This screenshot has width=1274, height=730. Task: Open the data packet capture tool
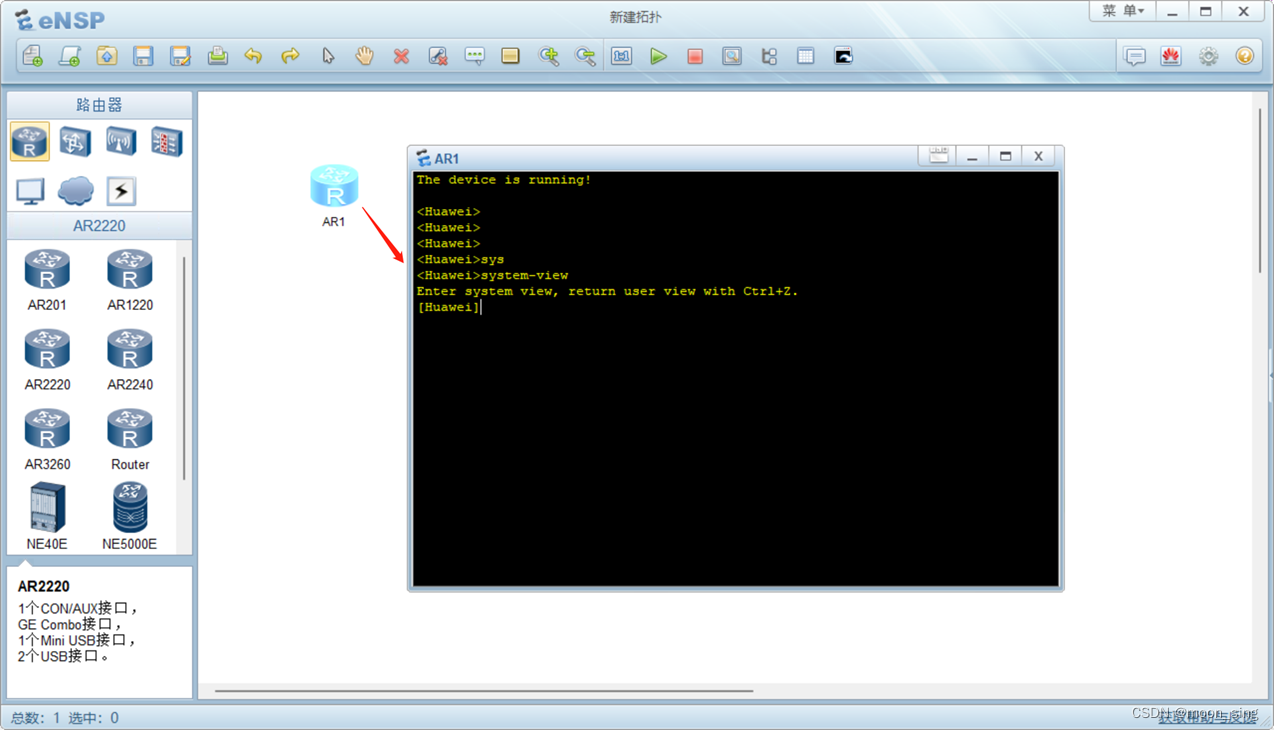click(732, 56)
